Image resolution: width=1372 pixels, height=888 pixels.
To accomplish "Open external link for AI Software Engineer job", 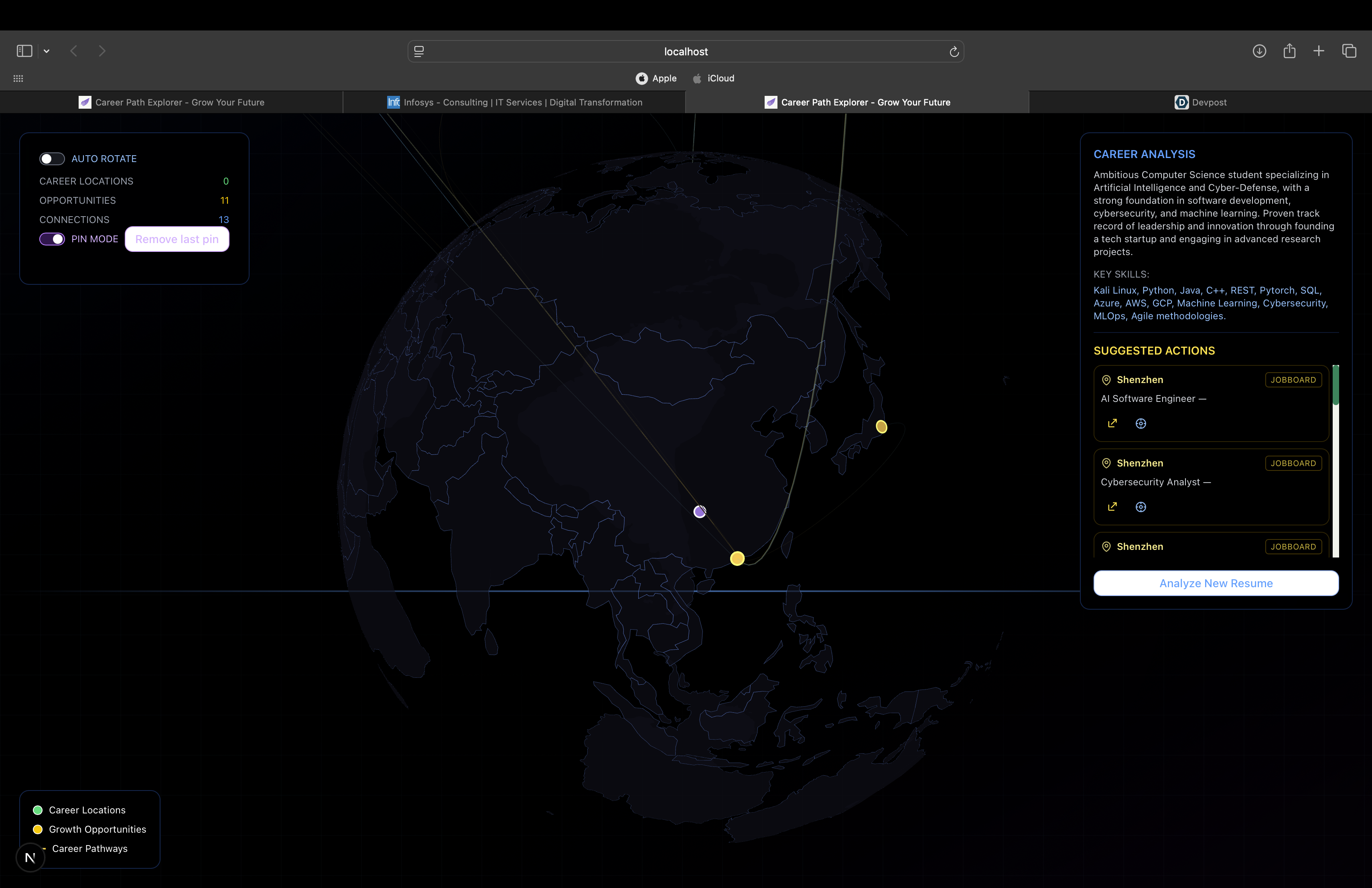I will (x=1112, y=424).
